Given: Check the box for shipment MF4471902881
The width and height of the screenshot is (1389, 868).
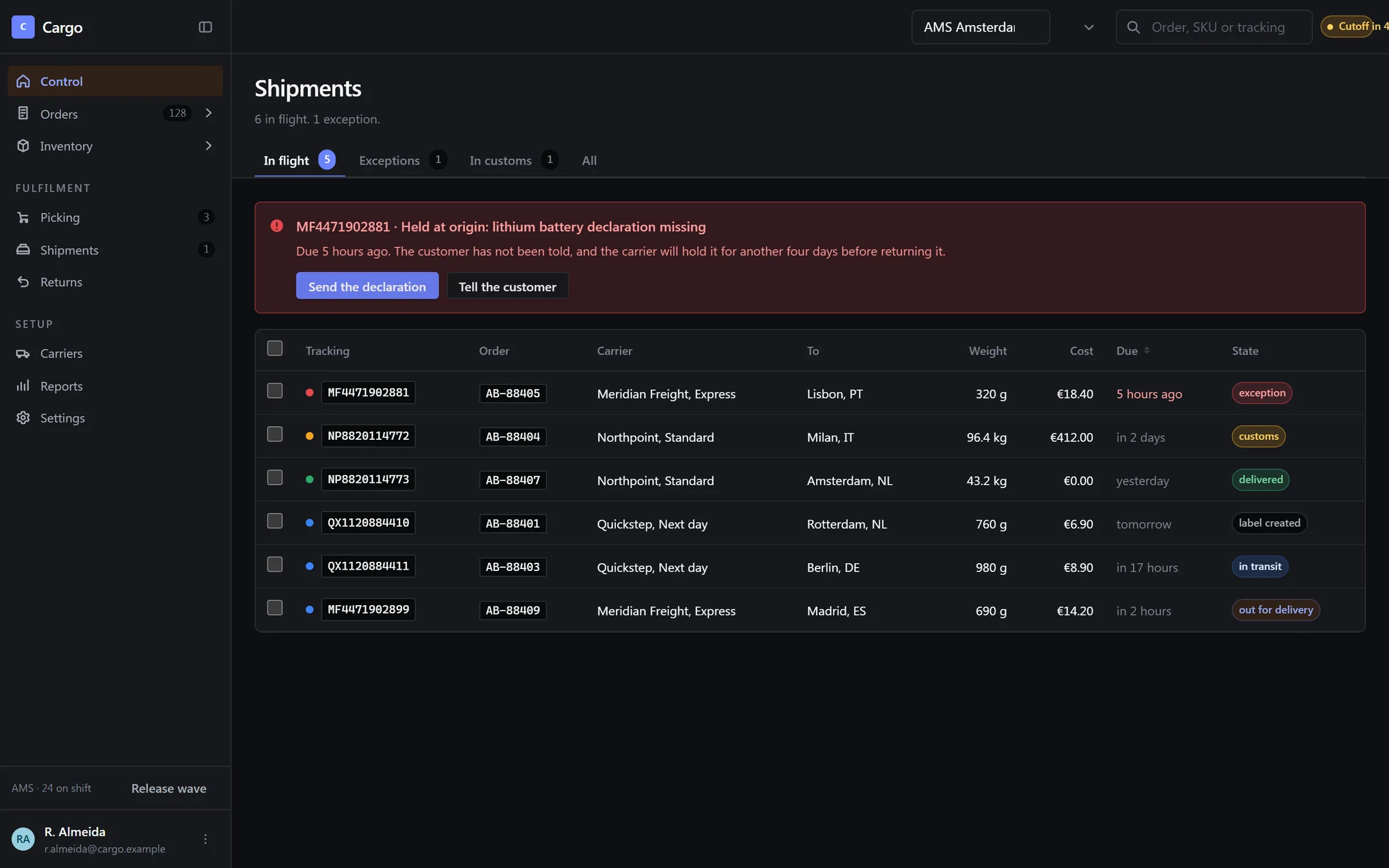Looking at the screenshot, I should click(275, 391).
